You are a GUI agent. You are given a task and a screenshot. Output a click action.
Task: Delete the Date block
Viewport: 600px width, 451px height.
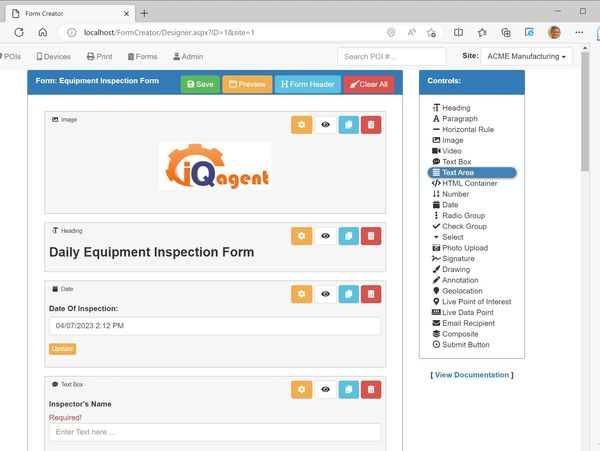point(371,294)
